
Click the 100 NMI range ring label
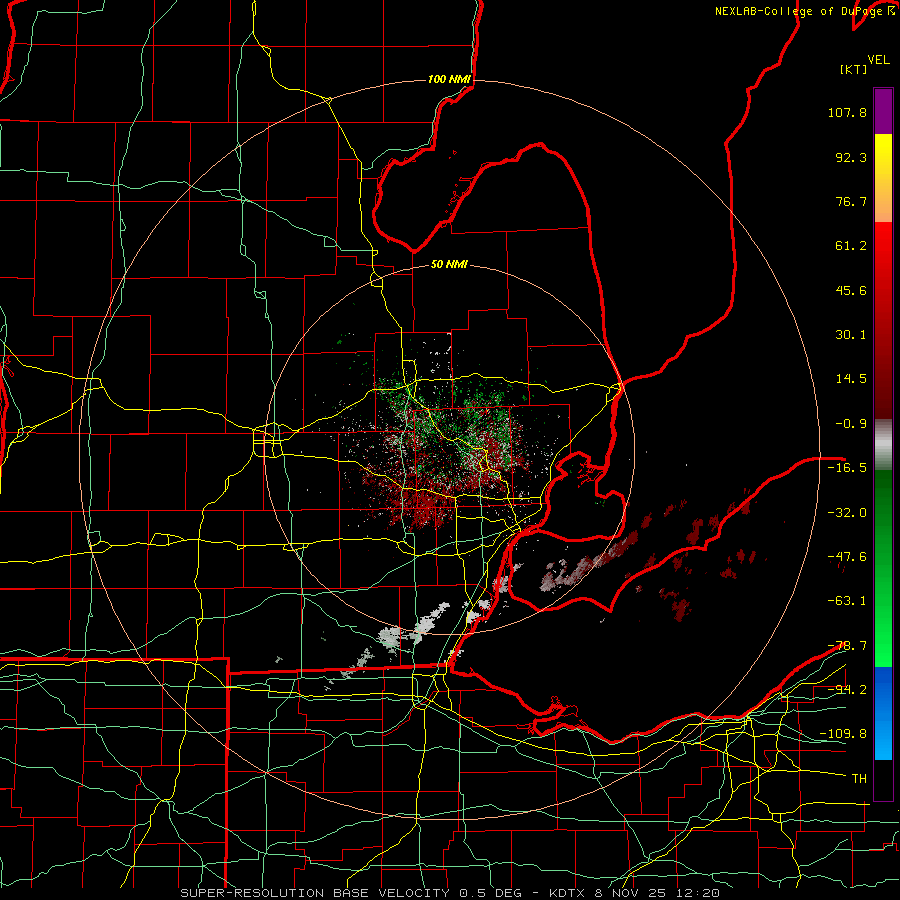tap(449, 79)
